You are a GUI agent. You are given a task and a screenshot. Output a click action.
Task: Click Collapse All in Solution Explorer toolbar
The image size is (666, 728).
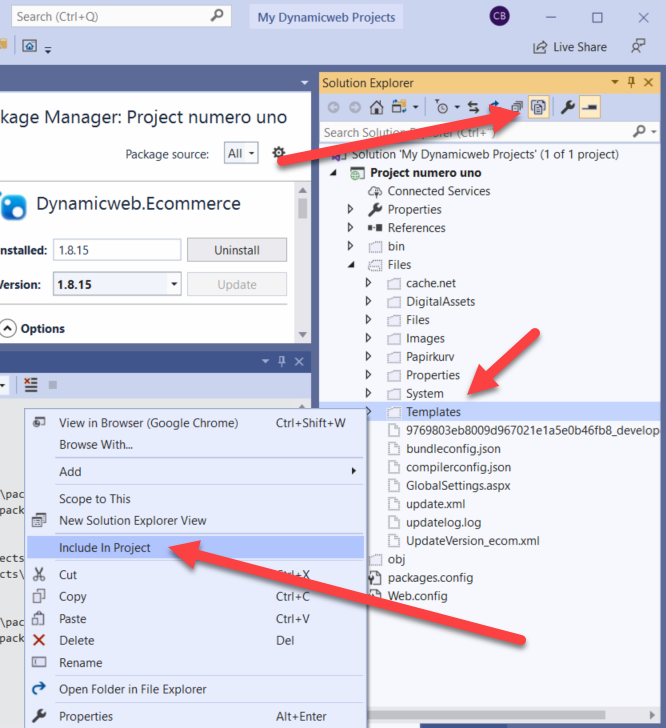pos(516,107)
